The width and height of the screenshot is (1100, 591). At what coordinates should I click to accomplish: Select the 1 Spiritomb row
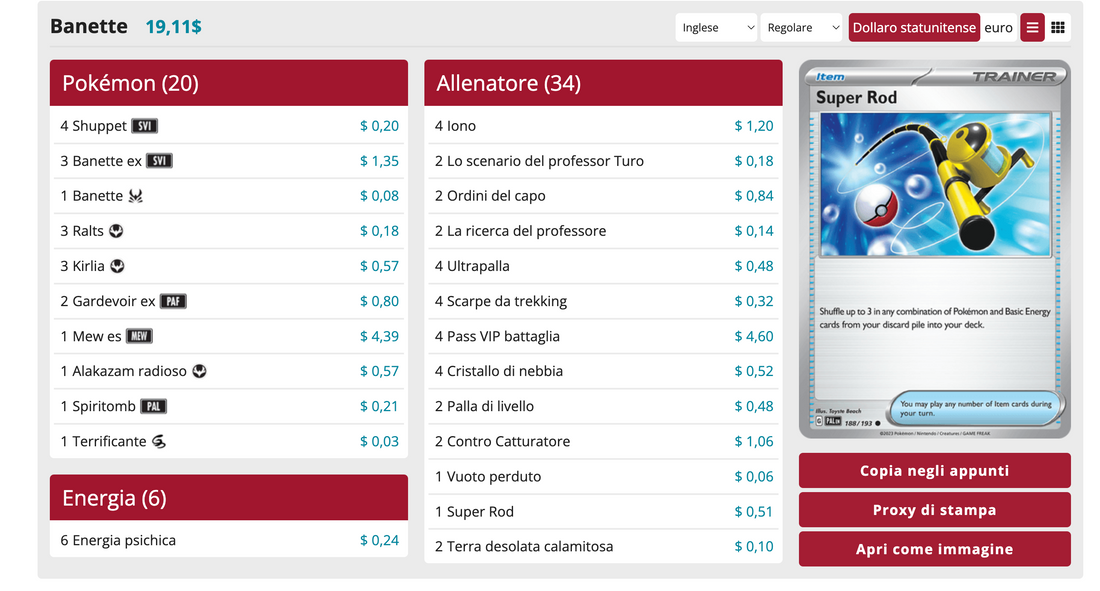click(x=229, y=406)
